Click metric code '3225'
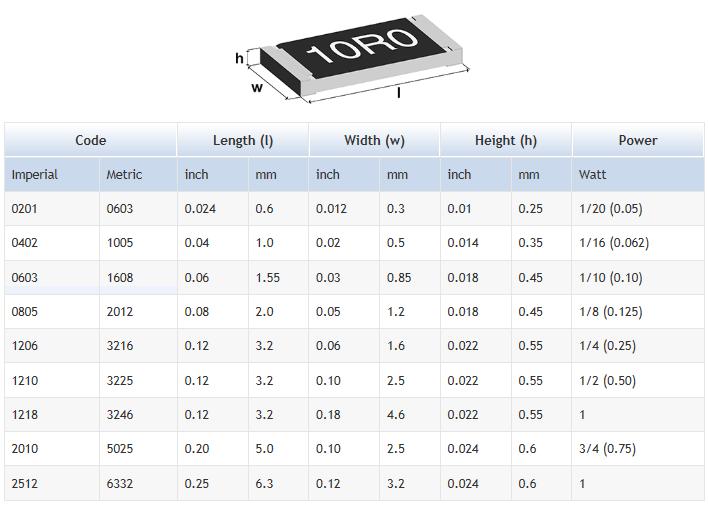The height and width of the screenshot is (507, 709). tap(120, 380)
